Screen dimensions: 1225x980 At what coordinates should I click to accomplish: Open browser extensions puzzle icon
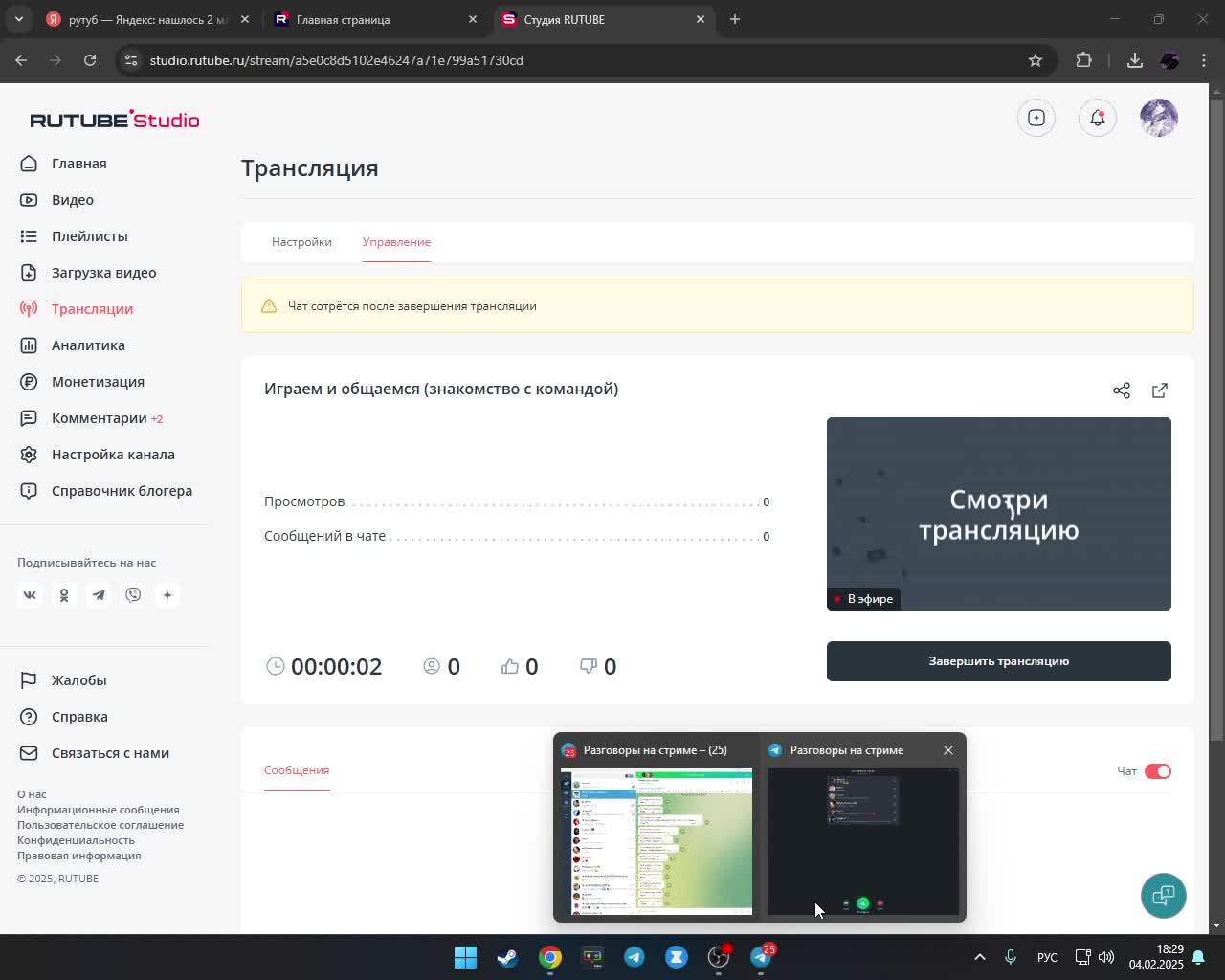(x=1083, y=60)
